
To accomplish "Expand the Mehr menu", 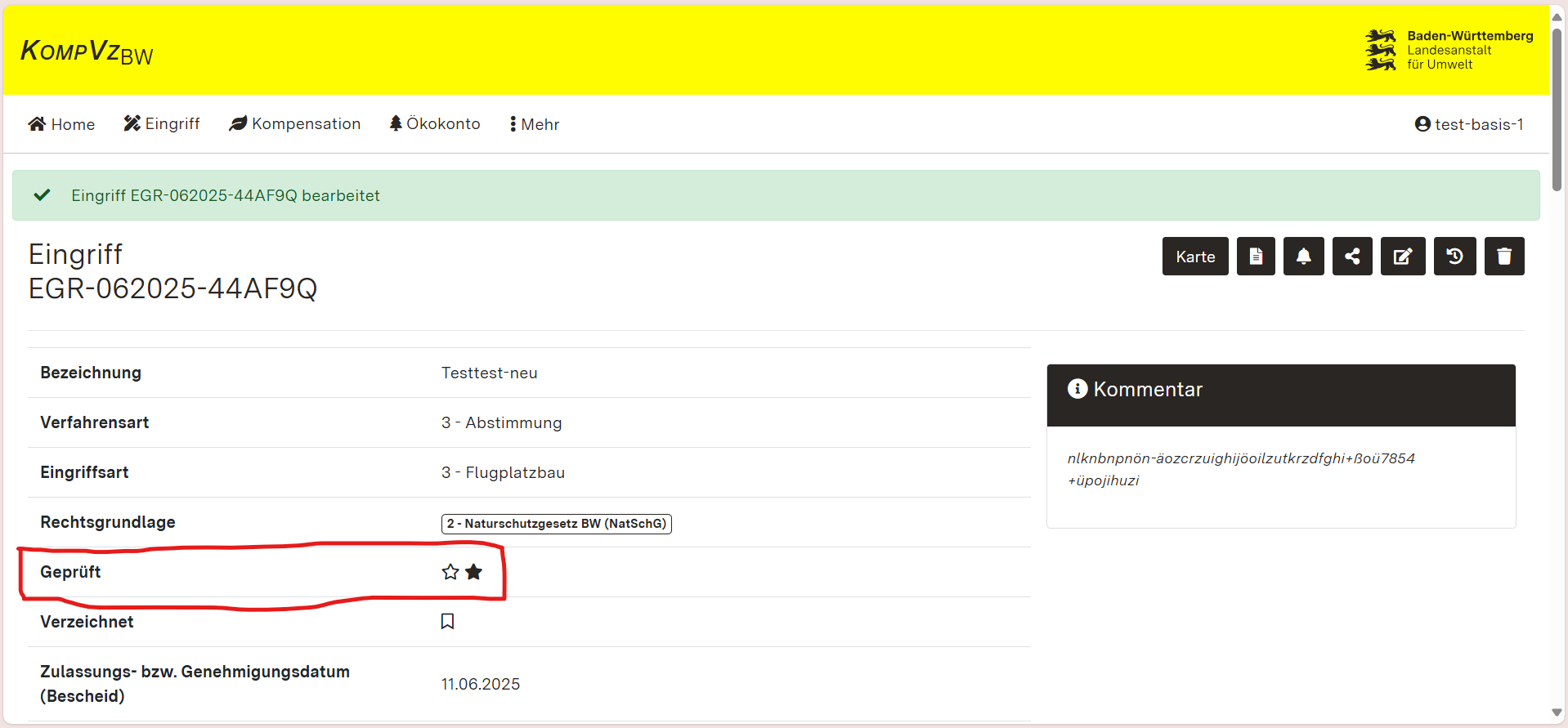I will (535, 124).
